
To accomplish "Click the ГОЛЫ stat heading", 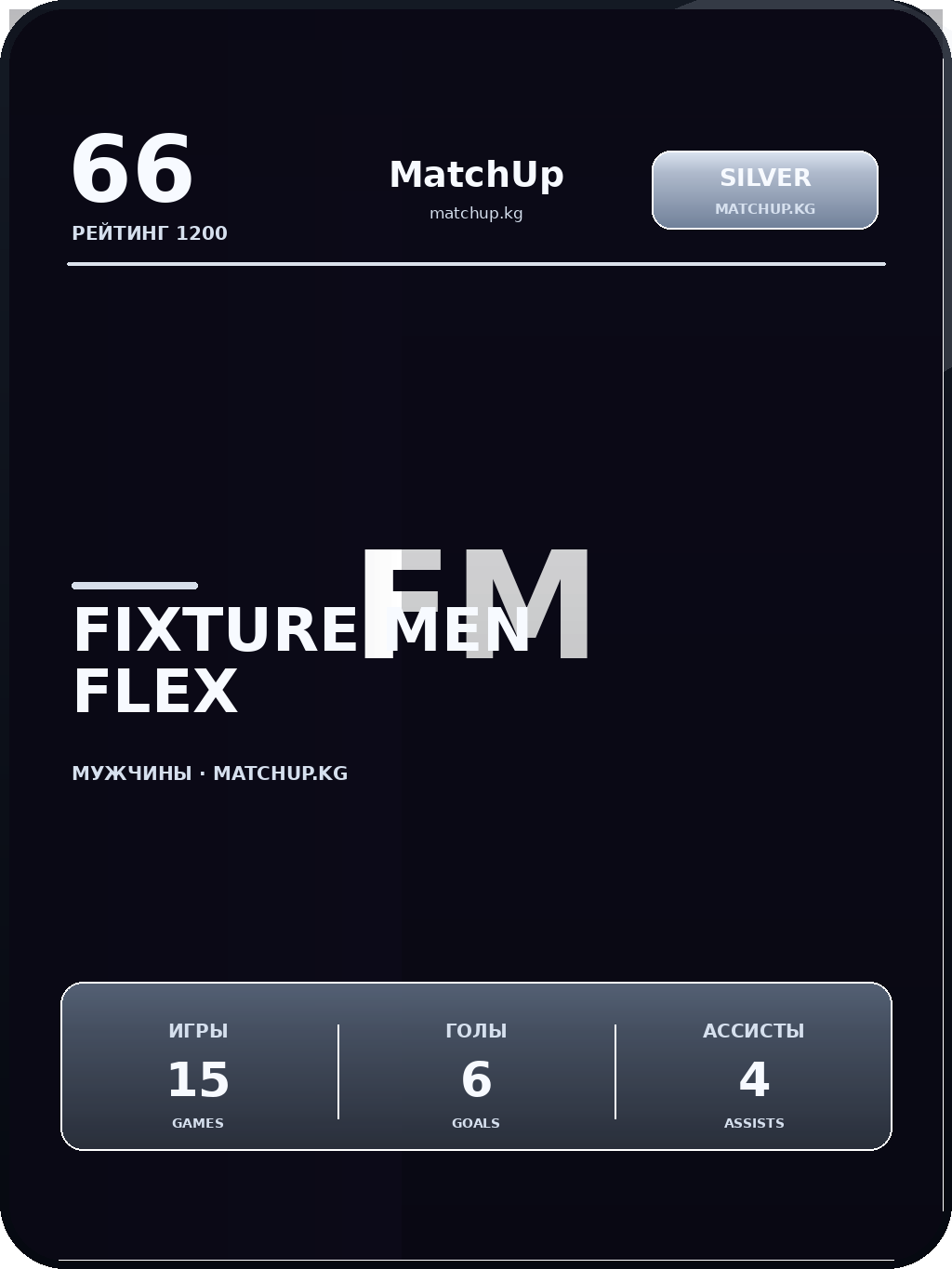I will click(476, 1031).
